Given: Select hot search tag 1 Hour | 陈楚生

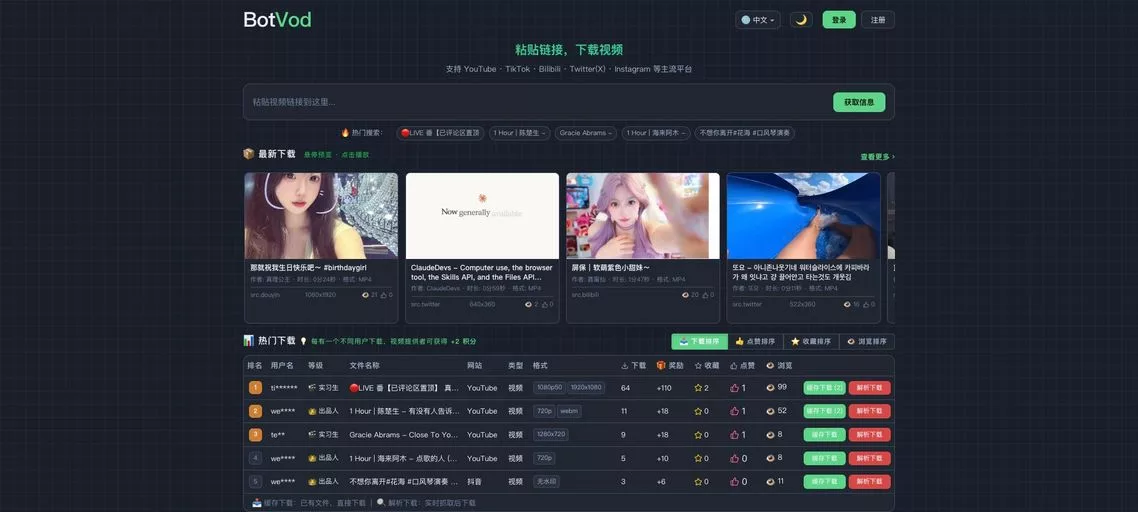Looking at the screenshot, I should click(x=520, y=133).
